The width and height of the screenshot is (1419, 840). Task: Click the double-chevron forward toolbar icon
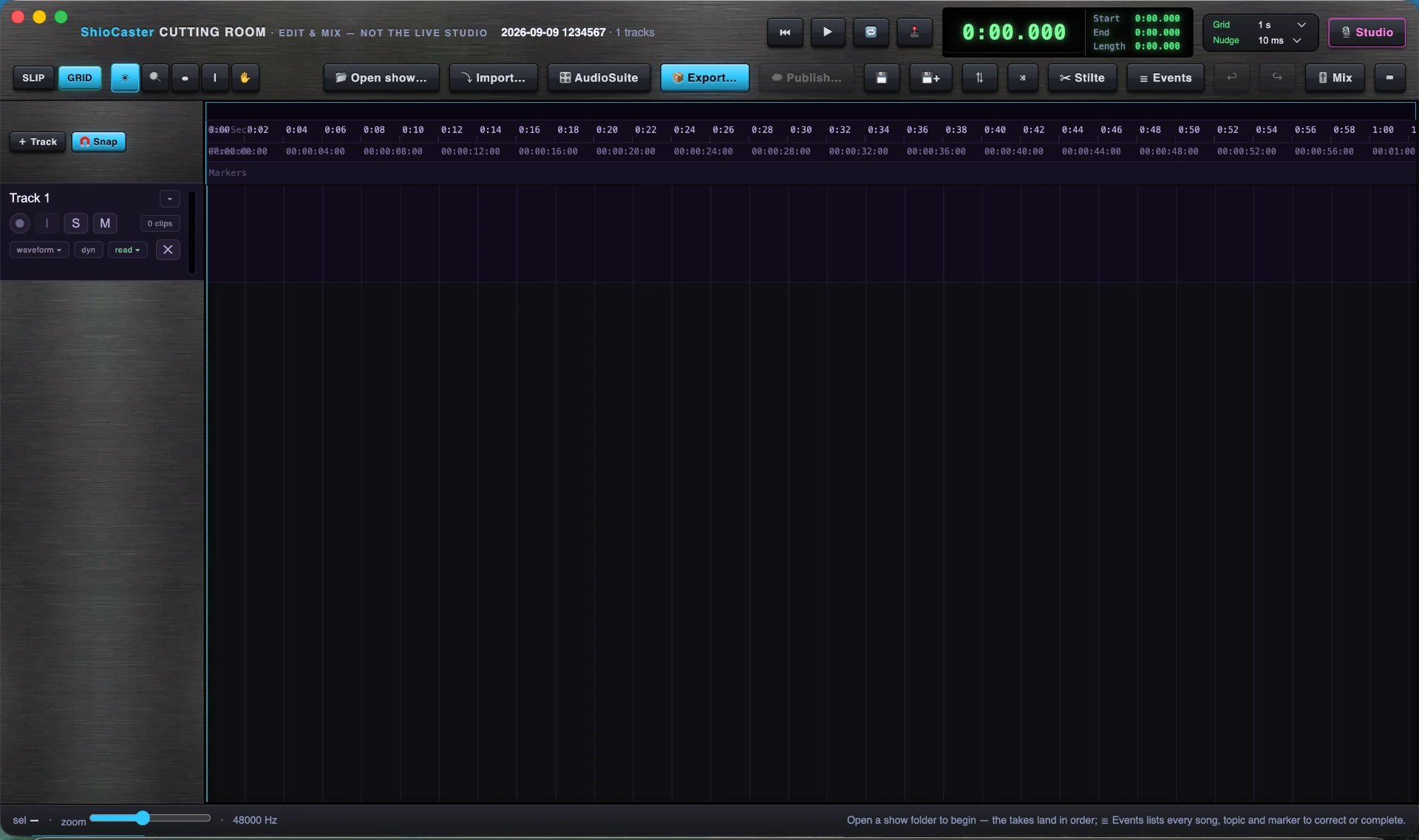1023,78
